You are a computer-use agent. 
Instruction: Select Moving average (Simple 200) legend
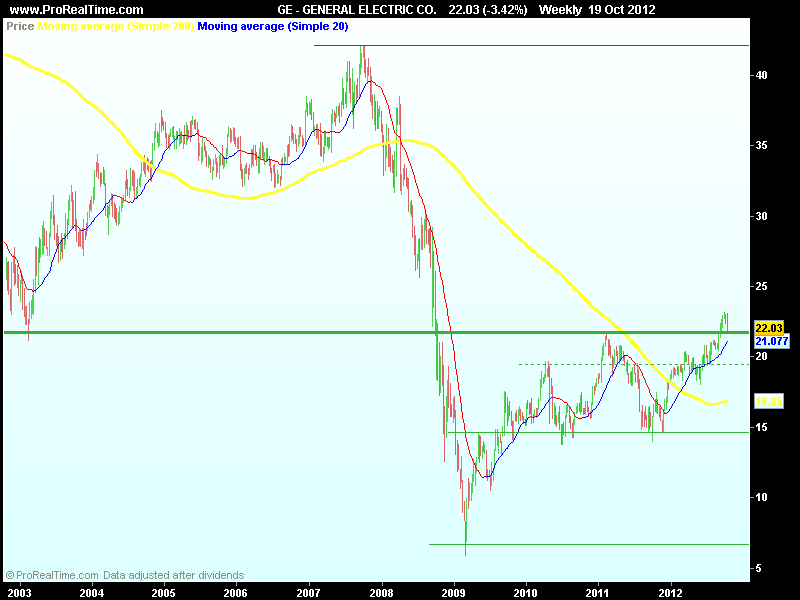click(116, 26)
